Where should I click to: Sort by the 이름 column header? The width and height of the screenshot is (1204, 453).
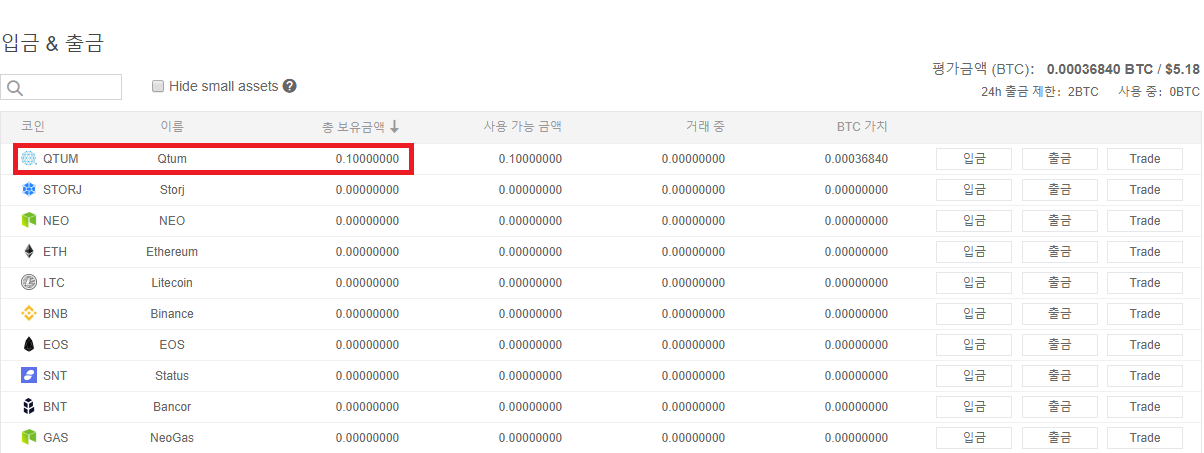172,127
